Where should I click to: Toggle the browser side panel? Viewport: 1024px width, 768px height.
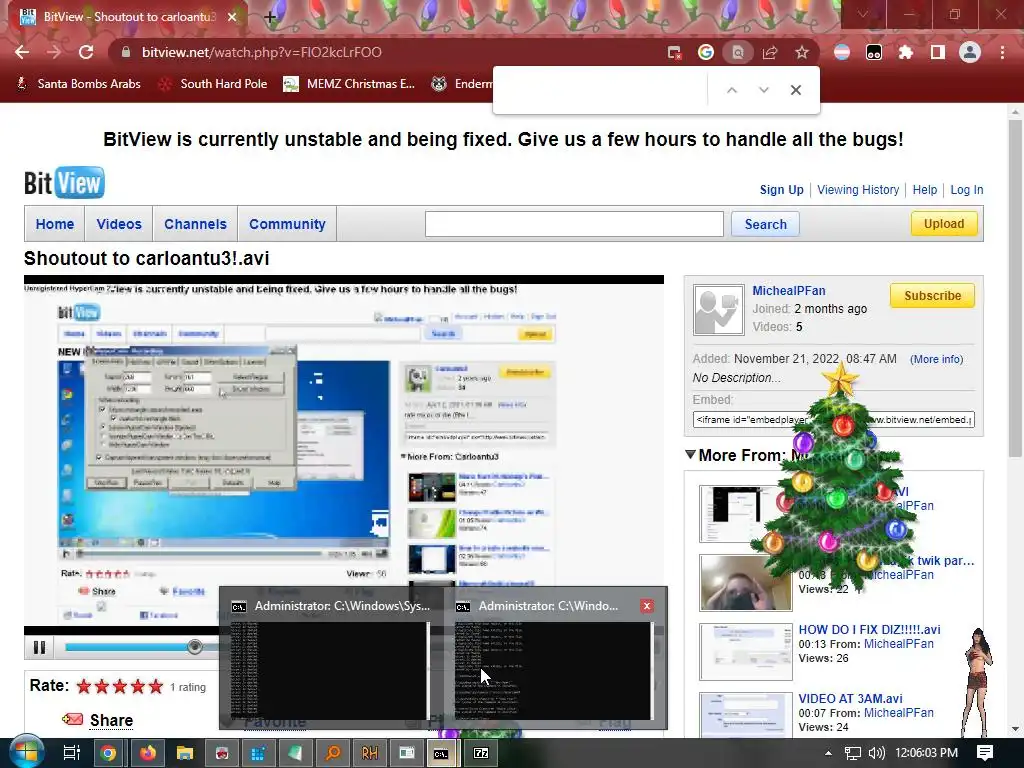(x=938, y=52)
